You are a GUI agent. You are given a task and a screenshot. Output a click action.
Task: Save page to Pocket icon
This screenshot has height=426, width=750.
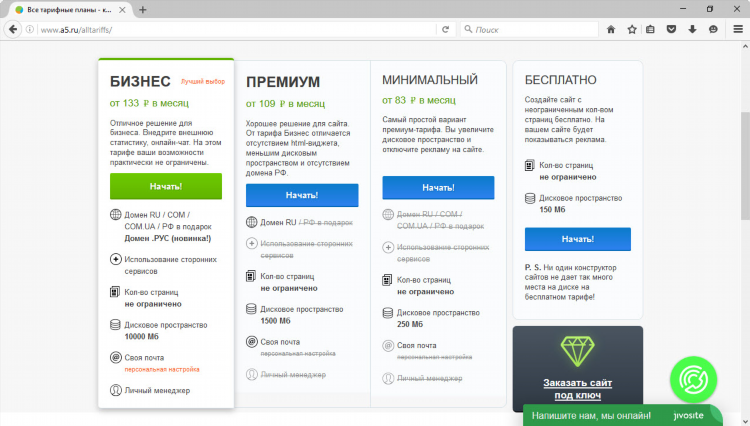tap(672, 30)
